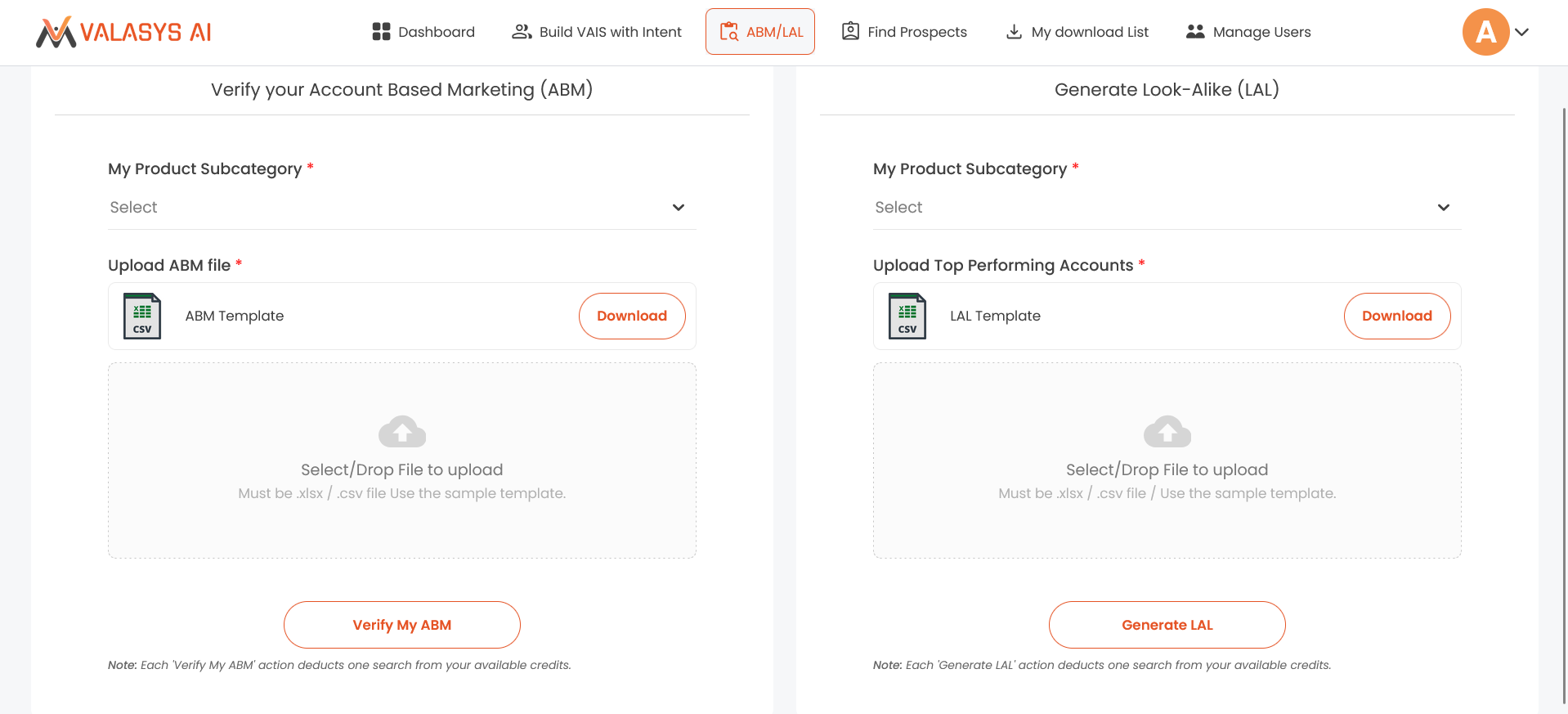Click the LAL Template CSV file icon
Viewport: 1568px width, 714px height.
(x=907, y=316)
